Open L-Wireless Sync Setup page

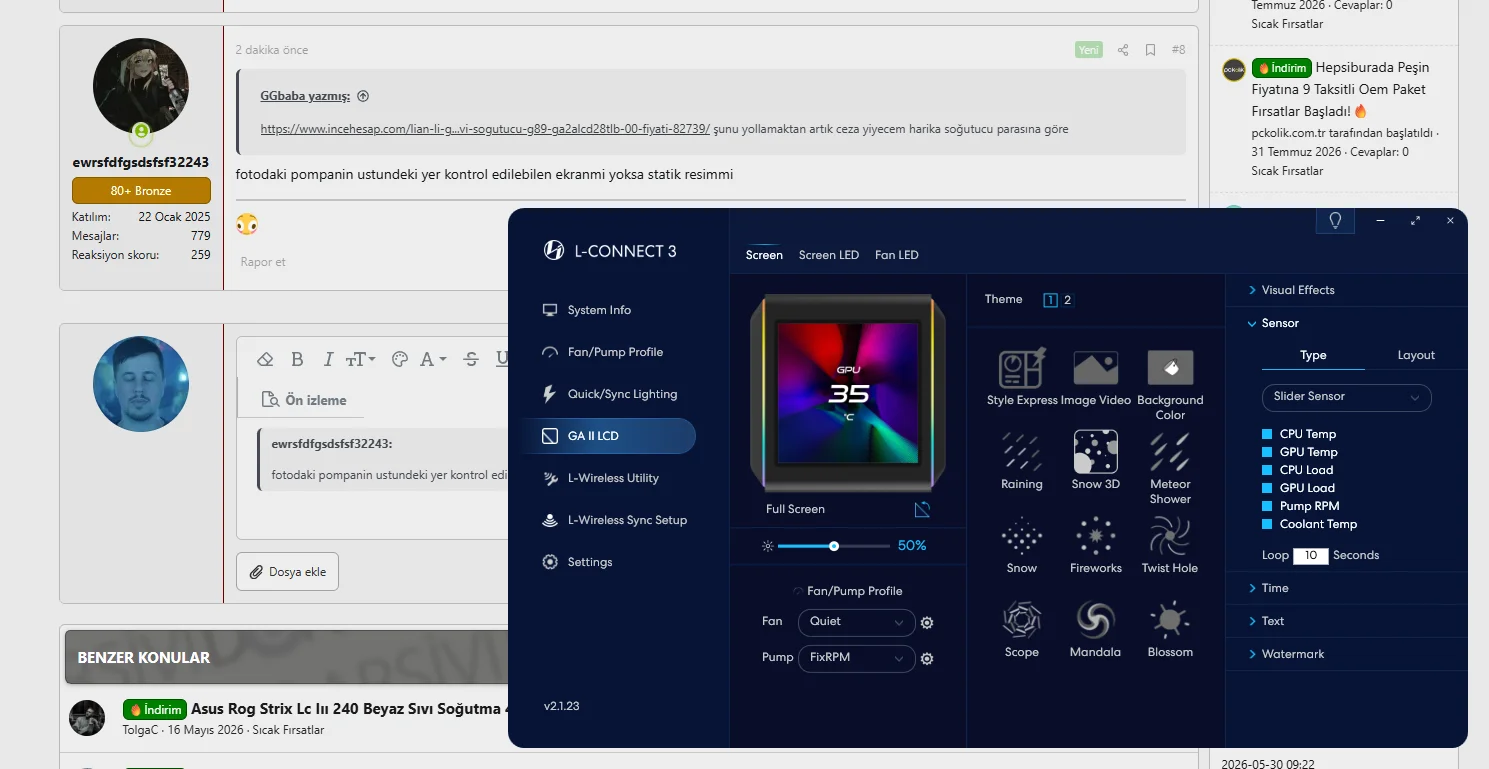627,520
